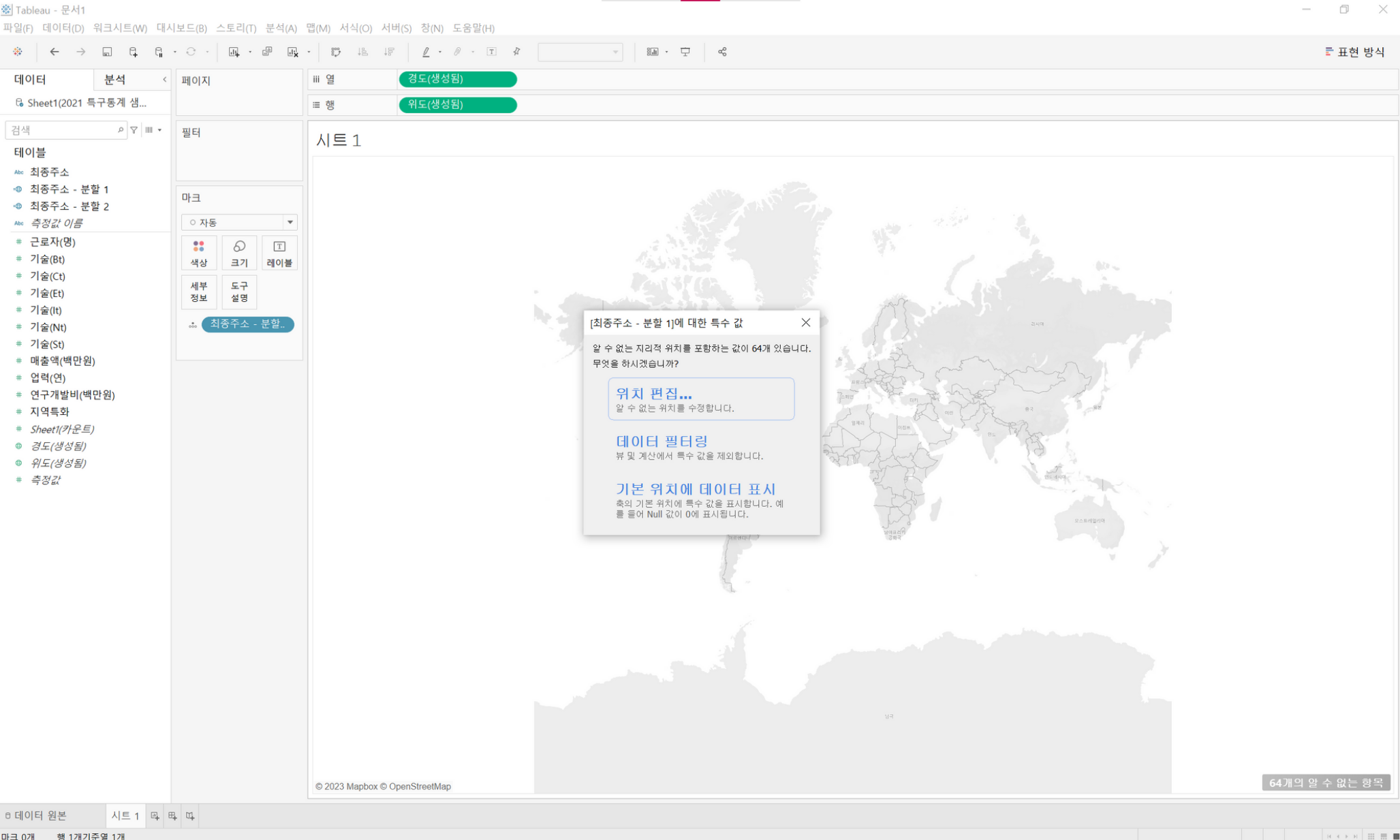
Task: Select 최종주소 - 분할.. pill in marks card
Action: point(247,324)
